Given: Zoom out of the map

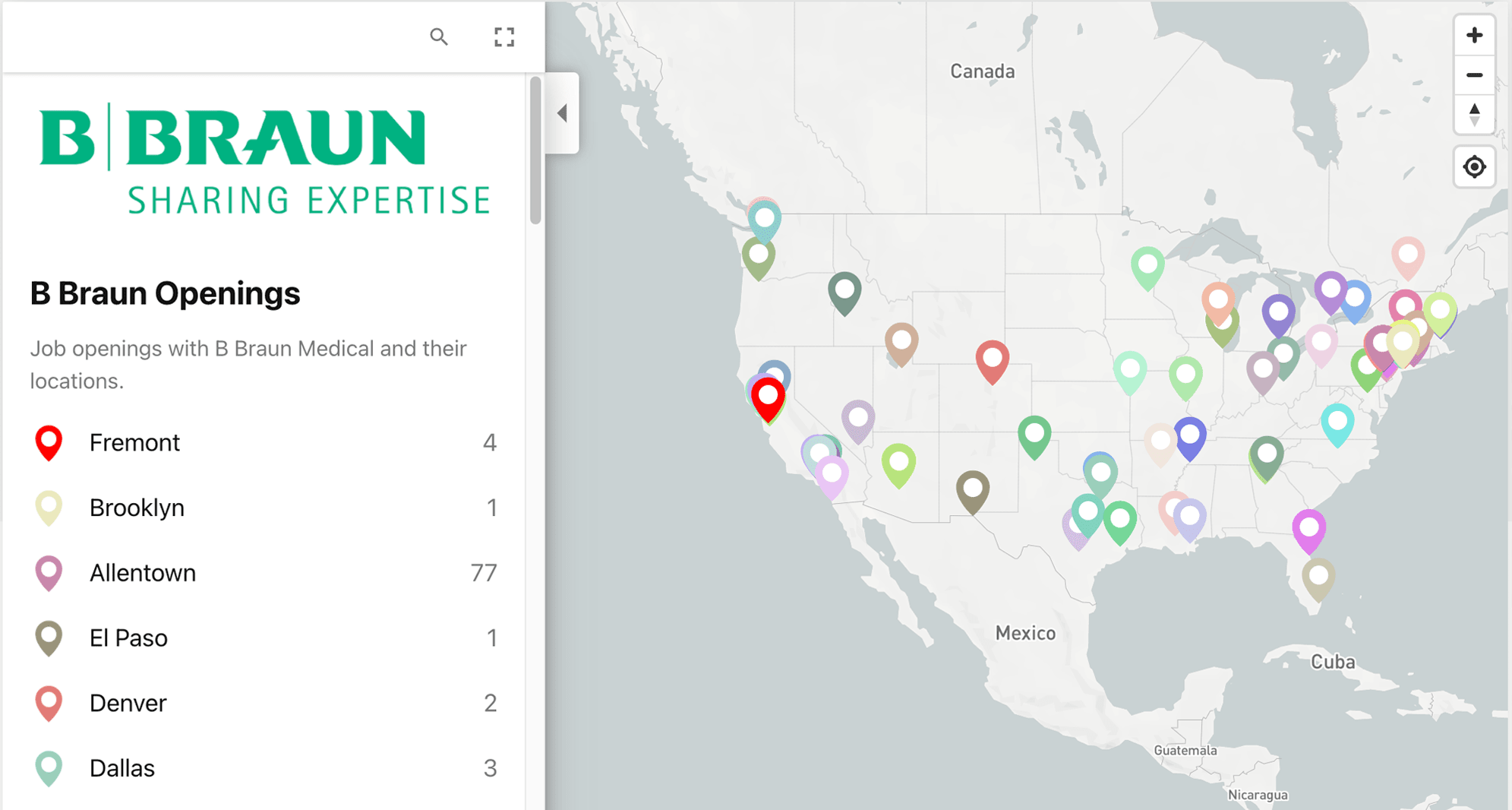Looking at the screenshot, I should (1474, 75).
